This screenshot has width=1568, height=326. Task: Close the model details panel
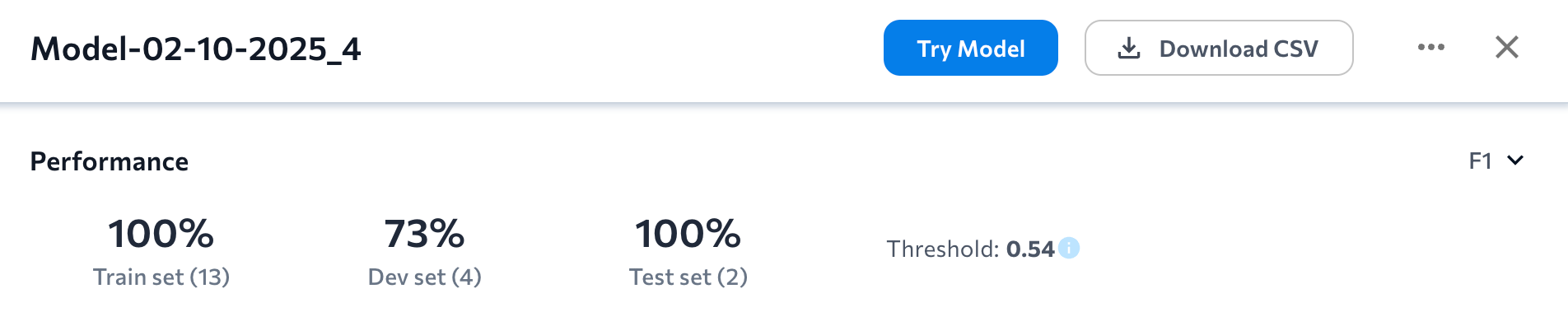(1507, 48)
